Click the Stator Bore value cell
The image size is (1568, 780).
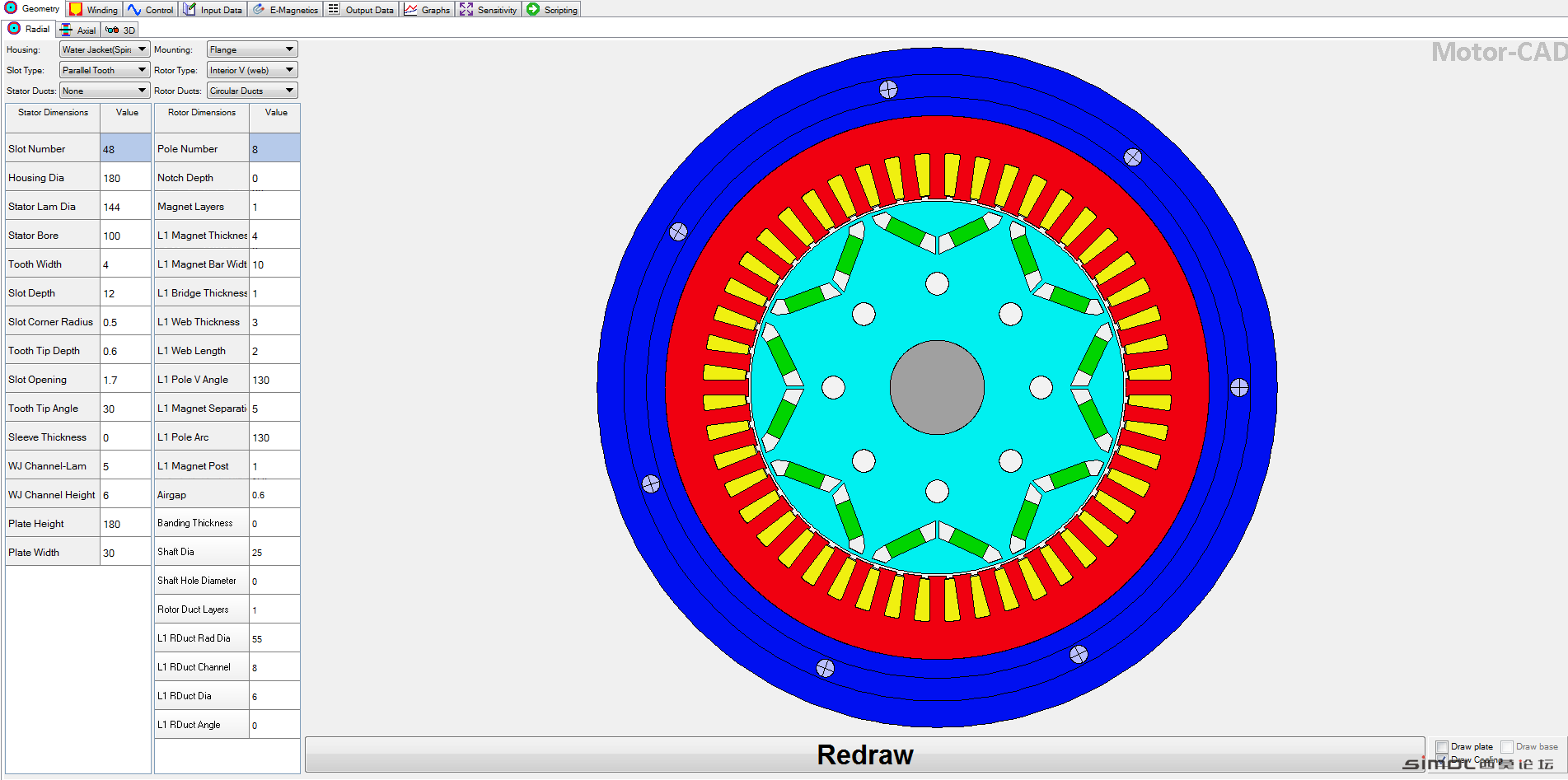pyautogui.click(x=125, y=235)
